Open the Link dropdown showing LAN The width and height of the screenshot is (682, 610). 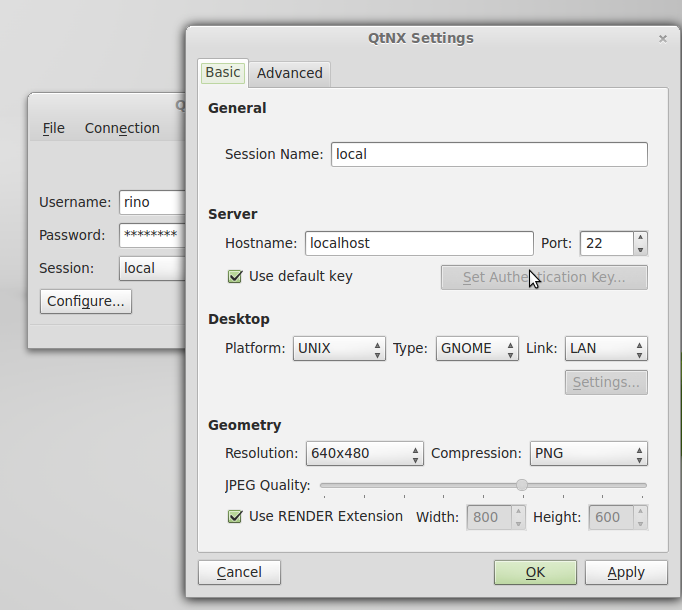point(606,349)
